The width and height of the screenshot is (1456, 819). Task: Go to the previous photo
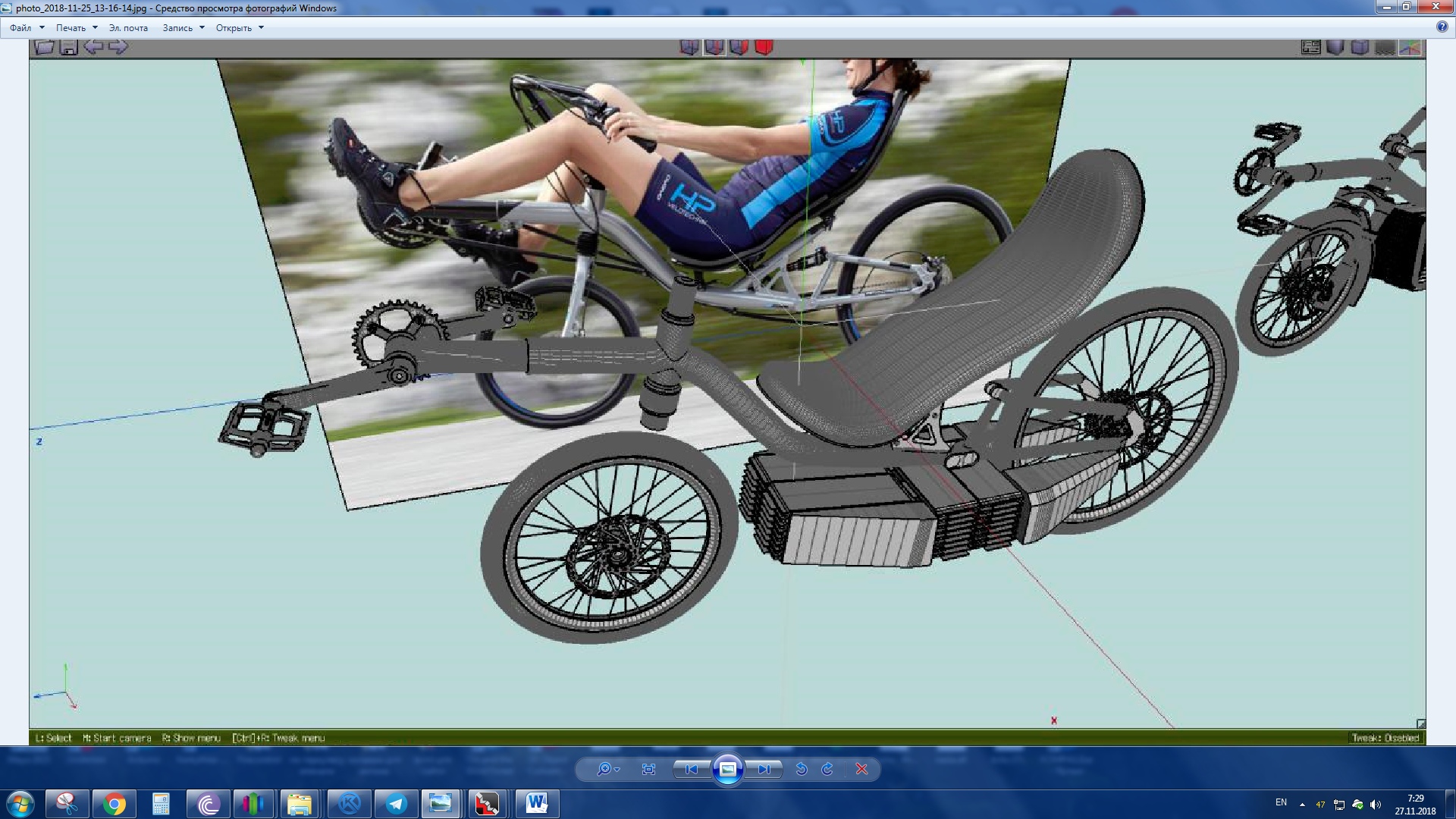pos(692,769)
